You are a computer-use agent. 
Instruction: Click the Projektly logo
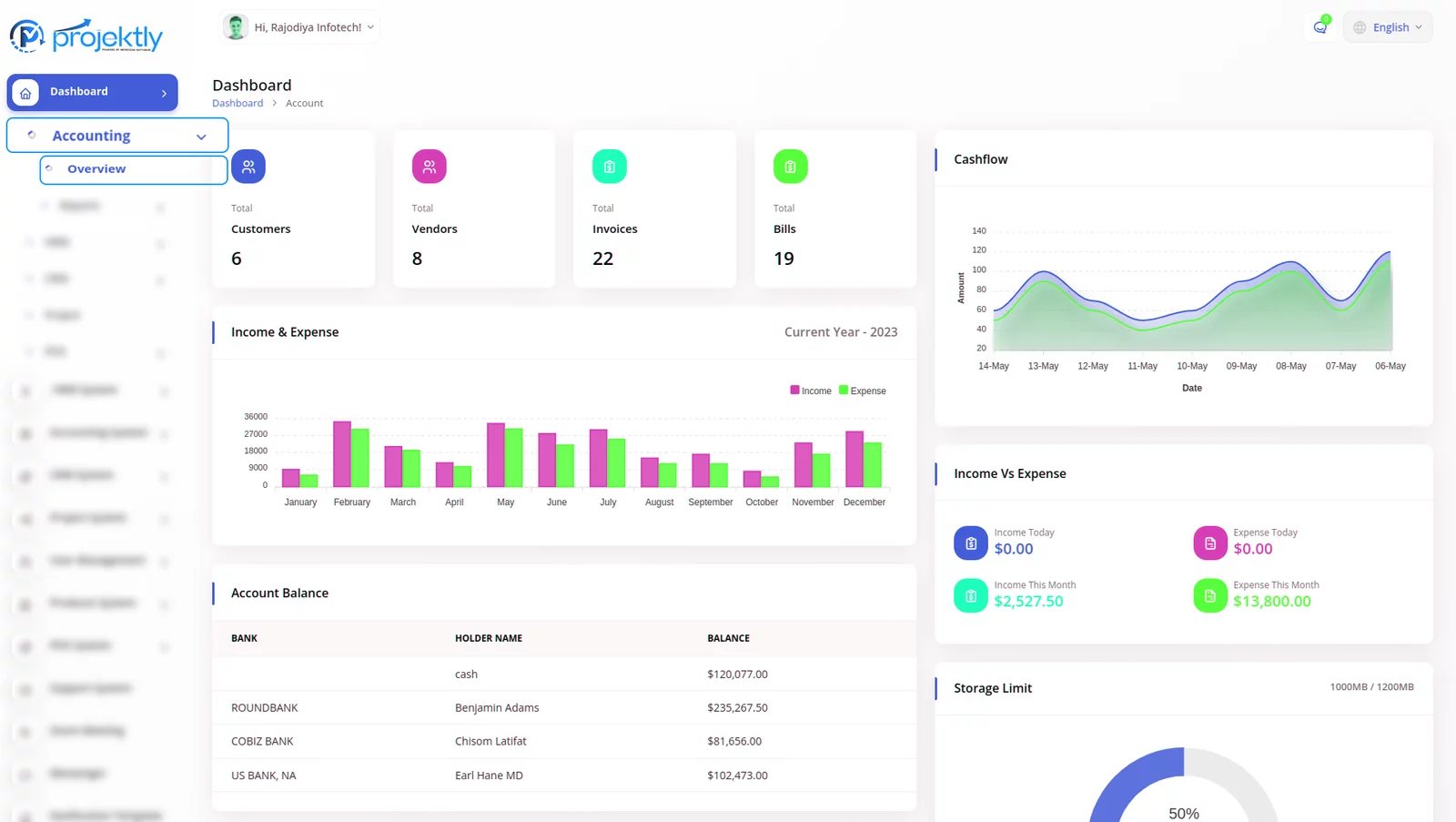tap(86, 36)
